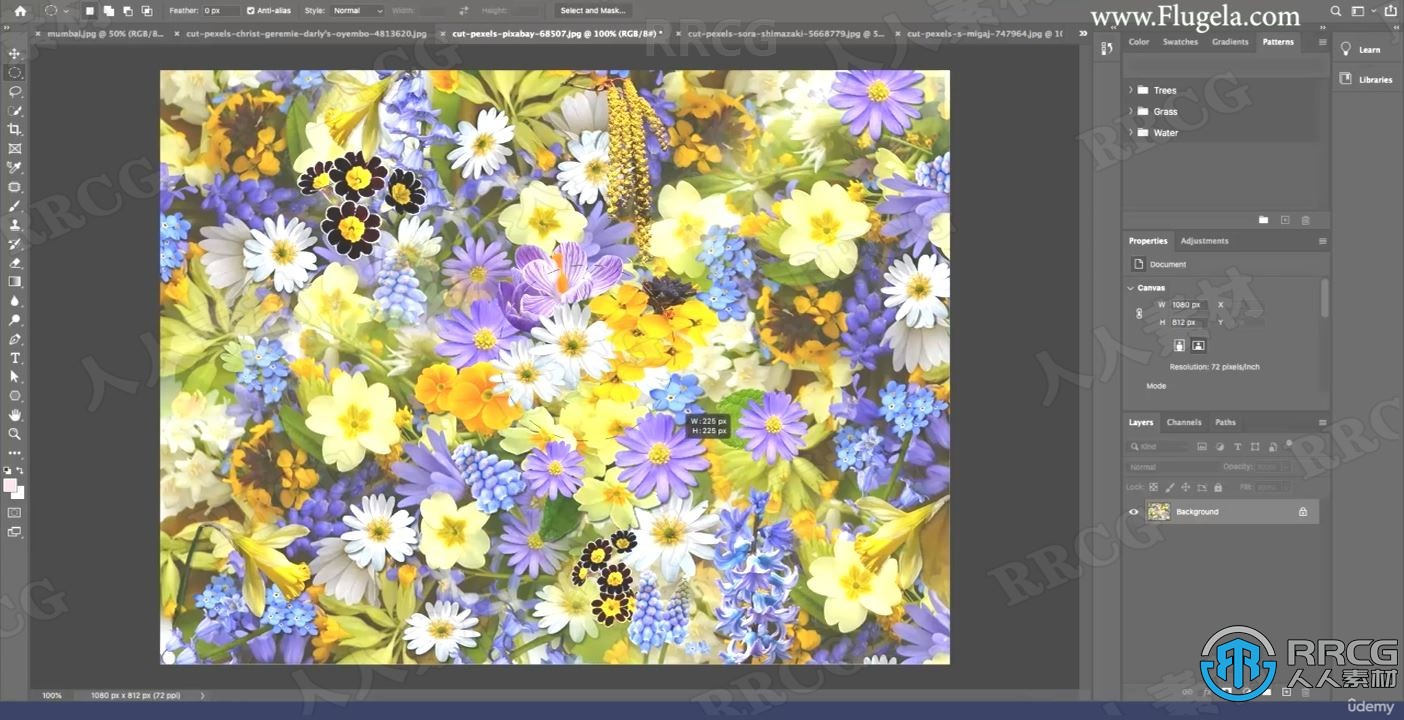
Task: Switch to the Paths tab
Action: click(x=1225, y=422)
